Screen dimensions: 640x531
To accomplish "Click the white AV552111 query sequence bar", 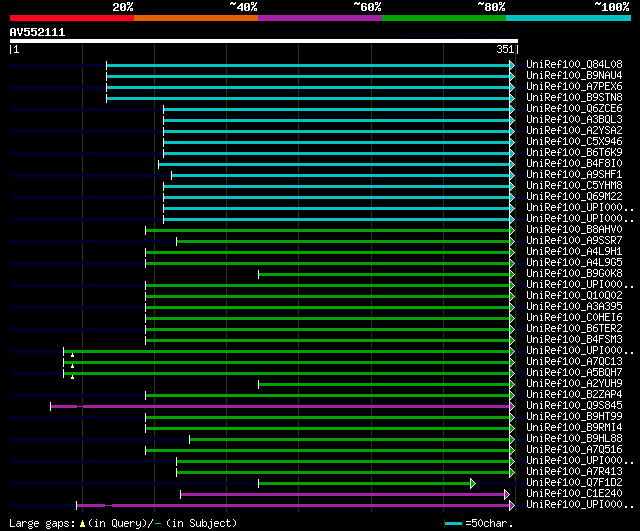I will (x=264, y=41).
